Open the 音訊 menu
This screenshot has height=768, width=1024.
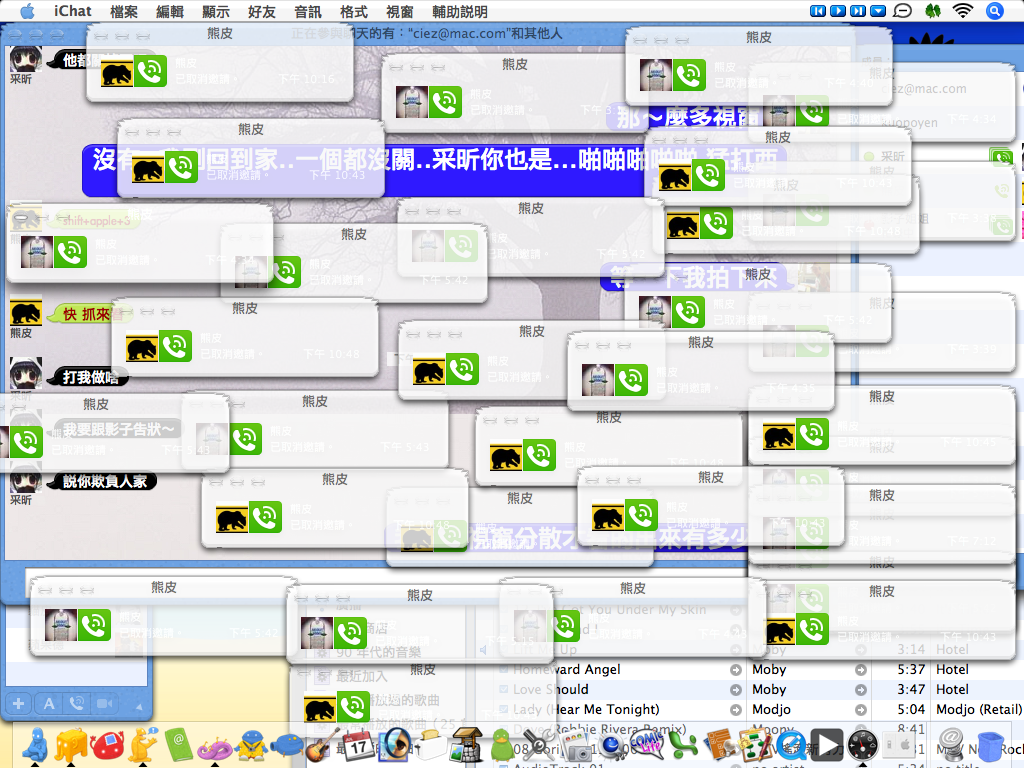coord(308,11)
